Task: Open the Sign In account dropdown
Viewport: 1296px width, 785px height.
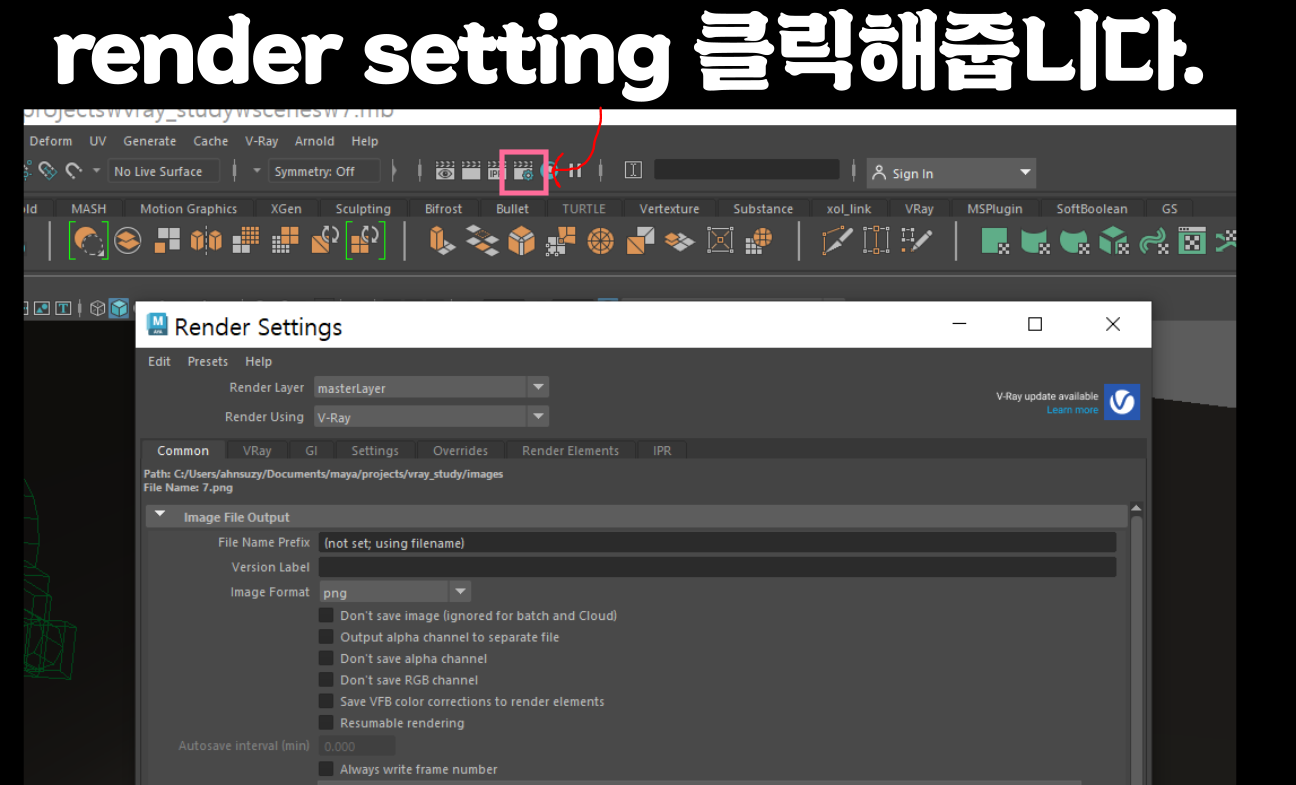Action: [x=951, y=173]
